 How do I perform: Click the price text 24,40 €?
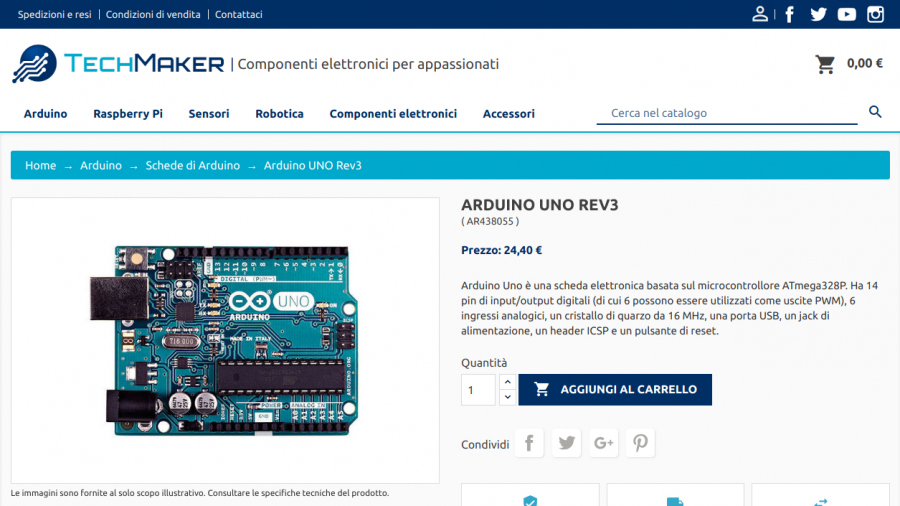coord(523,250)
